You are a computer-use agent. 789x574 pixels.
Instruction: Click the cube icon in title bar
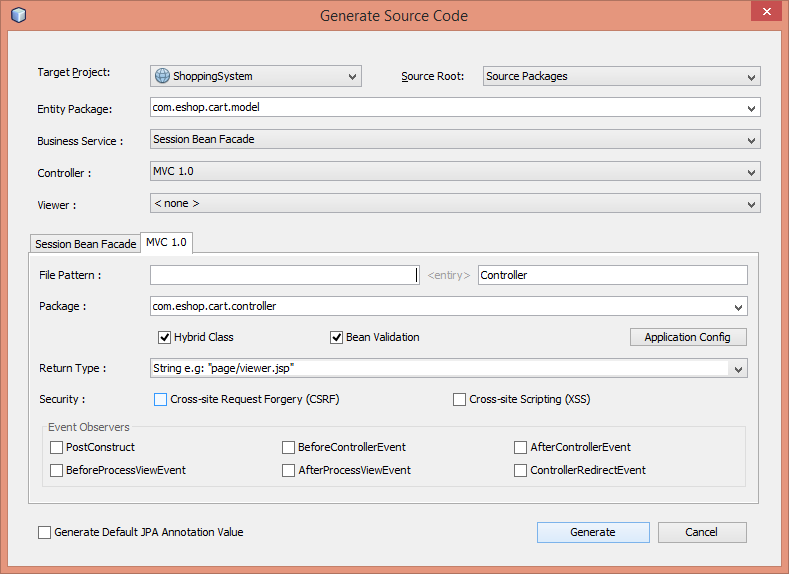(18, 15)
